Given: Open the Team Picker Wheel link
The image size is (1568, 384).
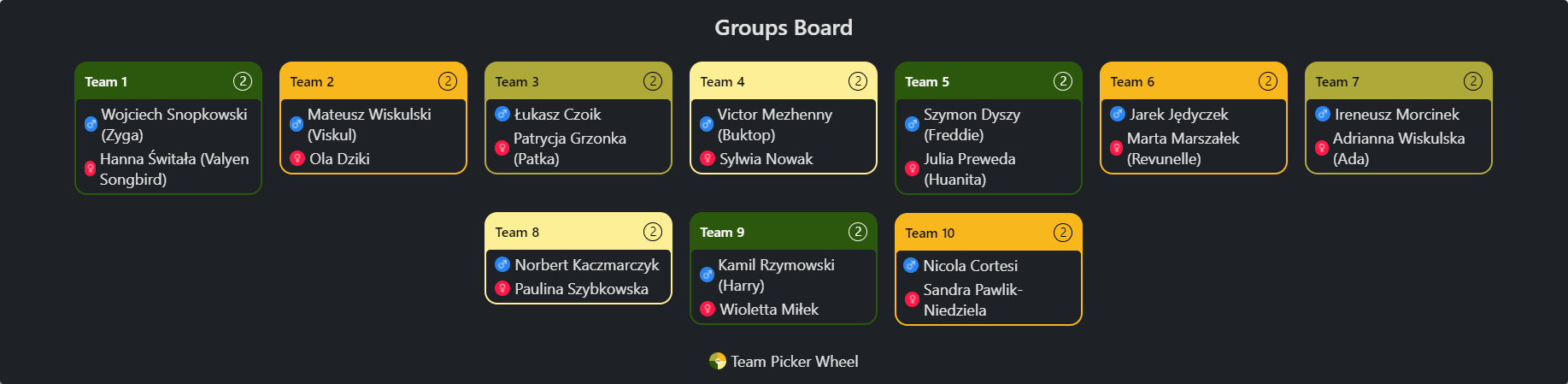Looking at the screenshot, I should tap(784, 361).
